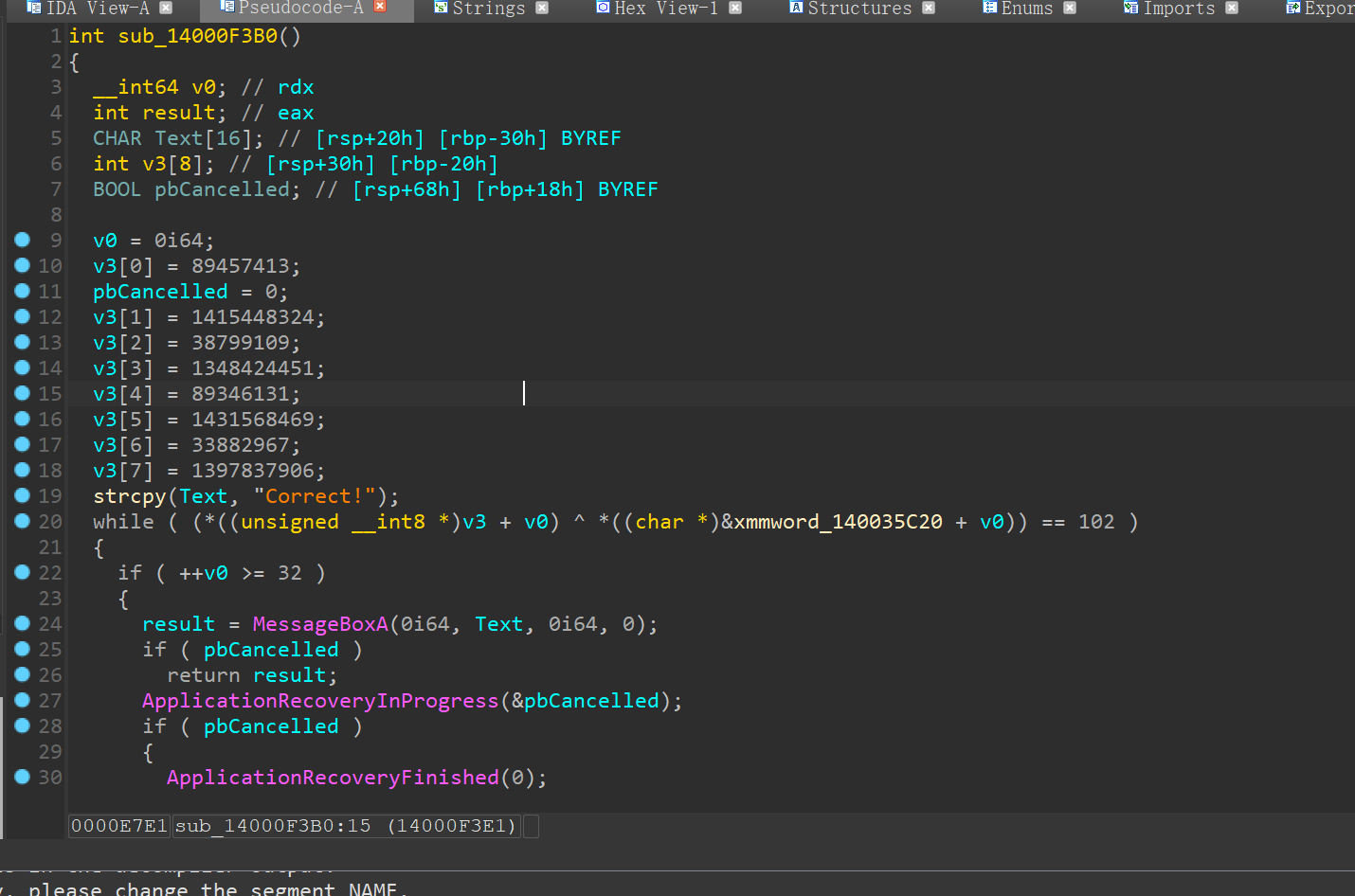Image resolution: width=1355 pixels, height=896 pixels.
Task: Toggle breakpoint dot on line 9
Action: click(23, 240)
